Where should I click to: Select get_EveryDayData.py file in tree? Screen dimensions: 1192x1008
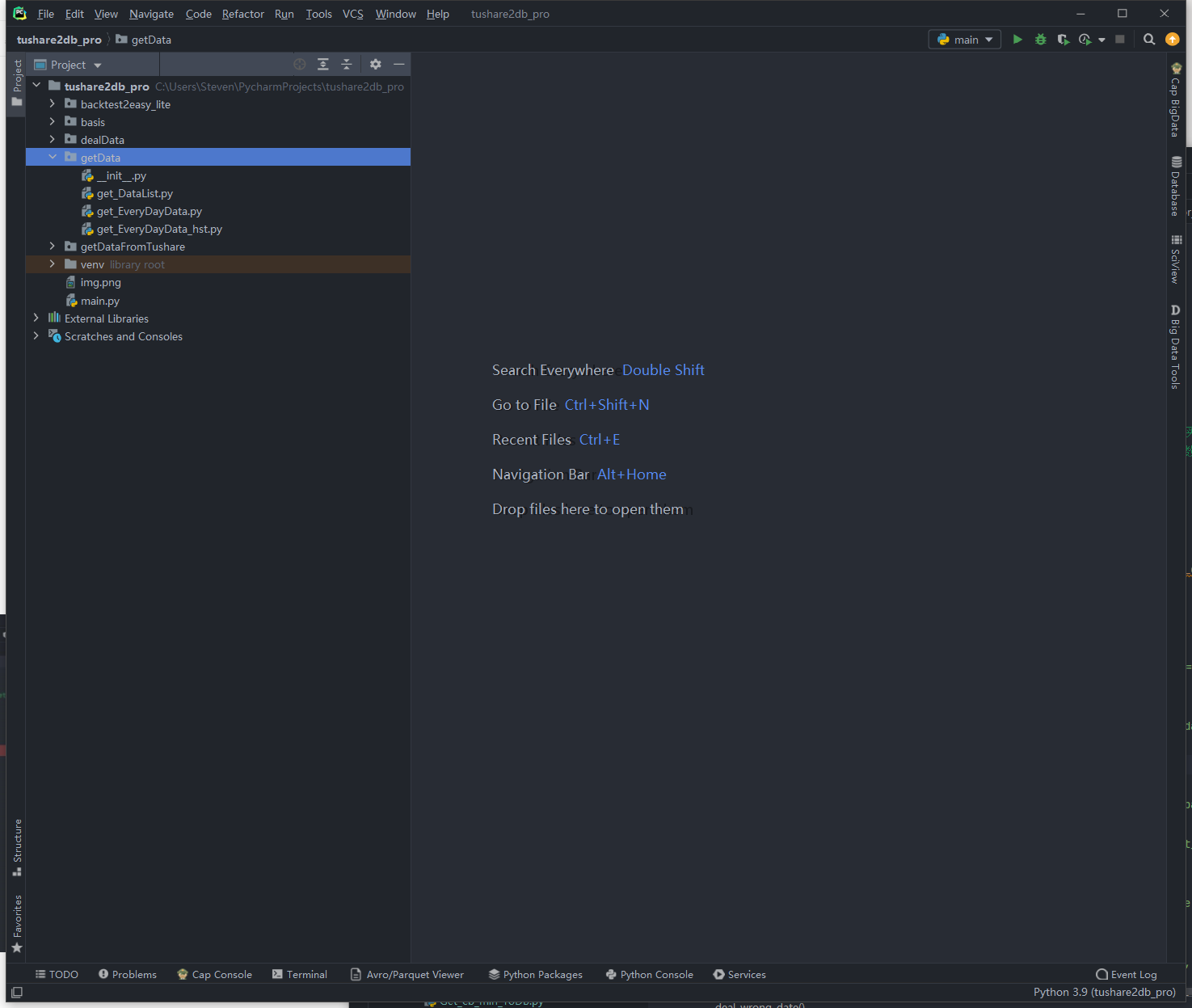tap(149, 211)
